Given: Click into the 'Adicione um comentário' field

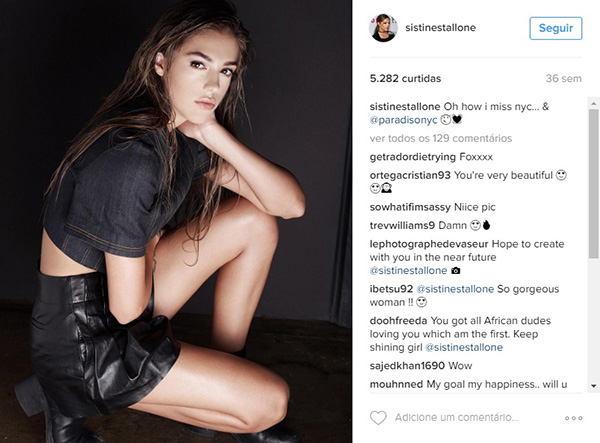Looking at the screenshot, I should click(x=457, y=417).
